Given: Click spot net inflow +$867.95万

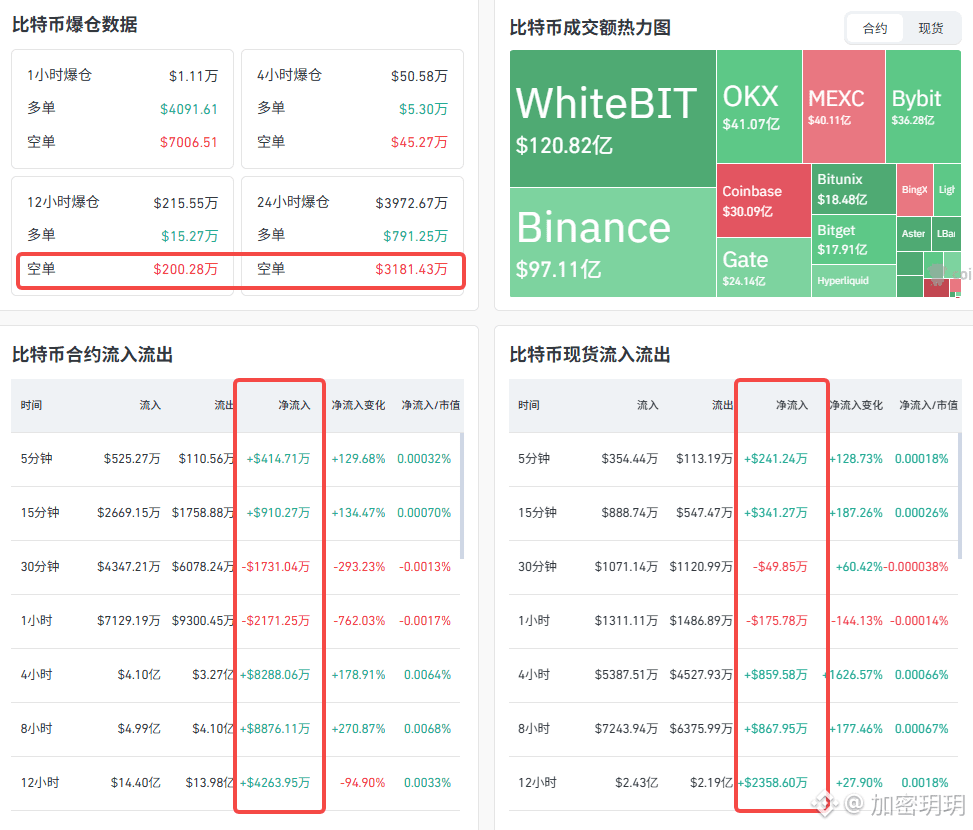Looking at the screenshot, I should (776, 729).
